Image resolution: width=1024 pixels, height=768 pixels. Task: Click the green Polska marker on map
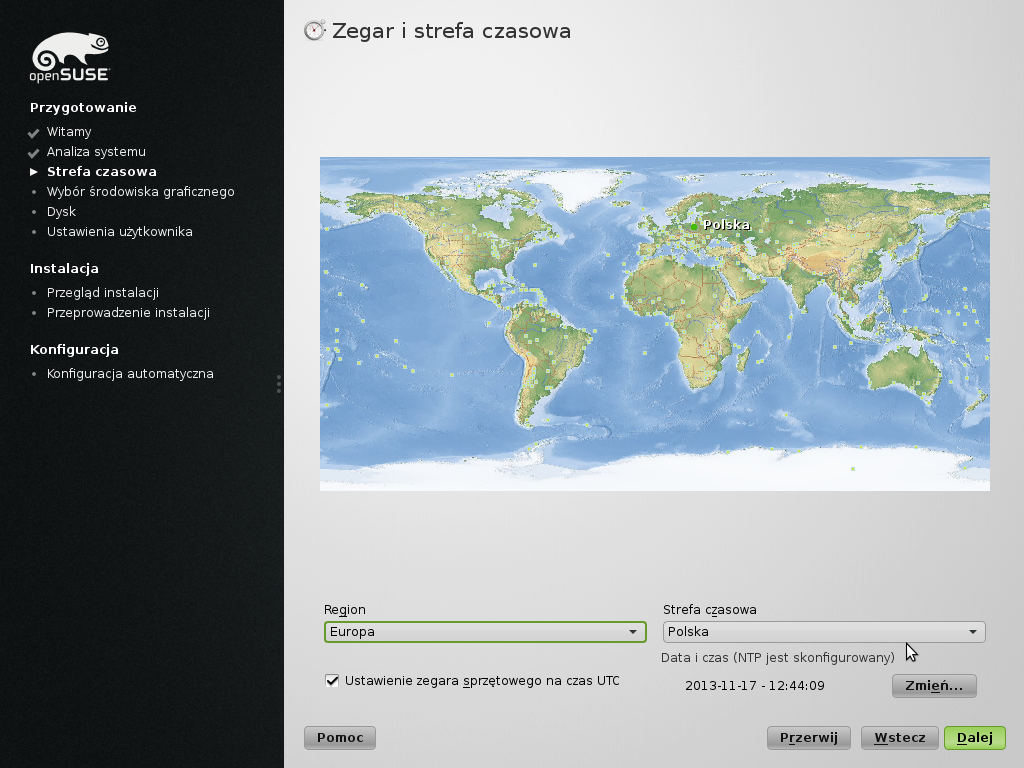[694, 226]
